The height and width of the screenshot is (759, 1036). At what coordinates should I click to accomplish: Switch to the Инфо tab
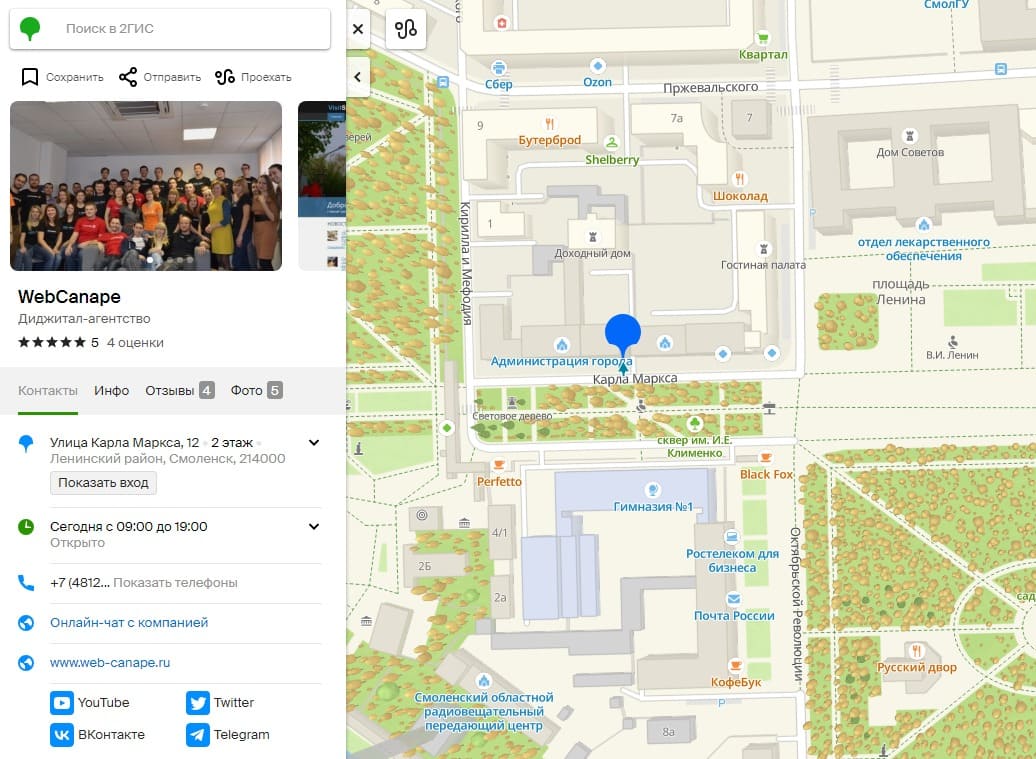[111, 391]
